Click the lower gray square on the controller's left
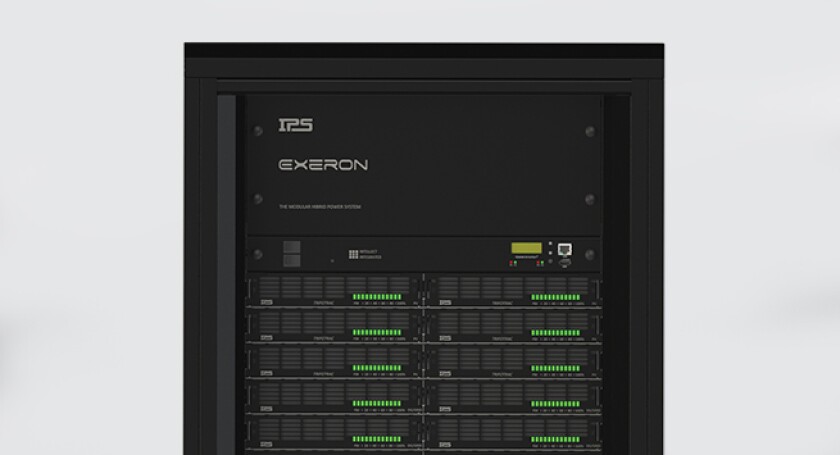 click(292, 261)
